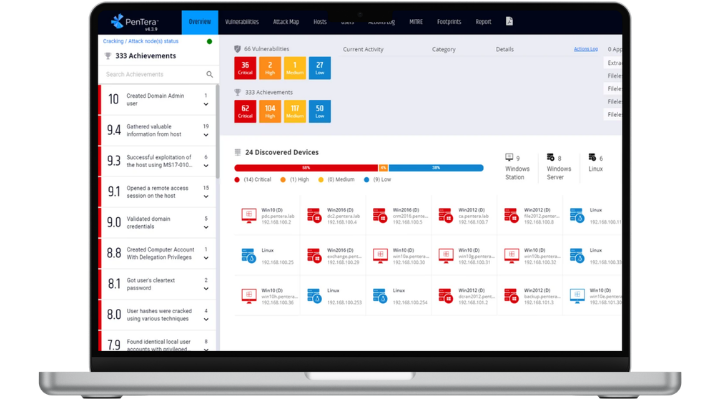
Task: Select the Linux device type icon
Action: tap(592, 158)
